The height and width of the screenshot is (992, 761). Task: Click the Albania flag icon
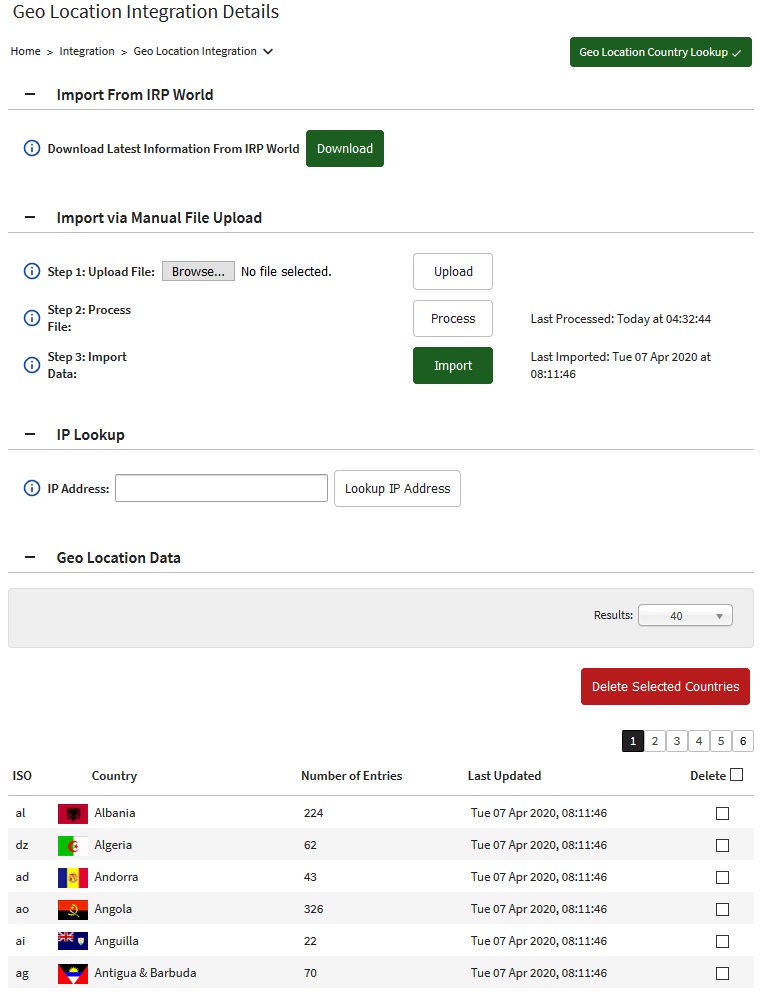point(73,814)
